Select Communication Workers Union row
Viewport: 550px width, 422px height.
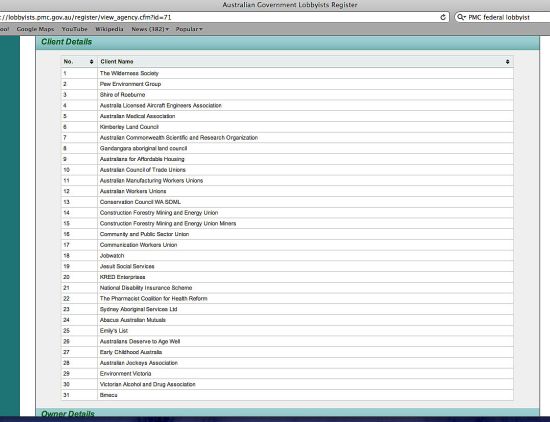coord(287,245)
